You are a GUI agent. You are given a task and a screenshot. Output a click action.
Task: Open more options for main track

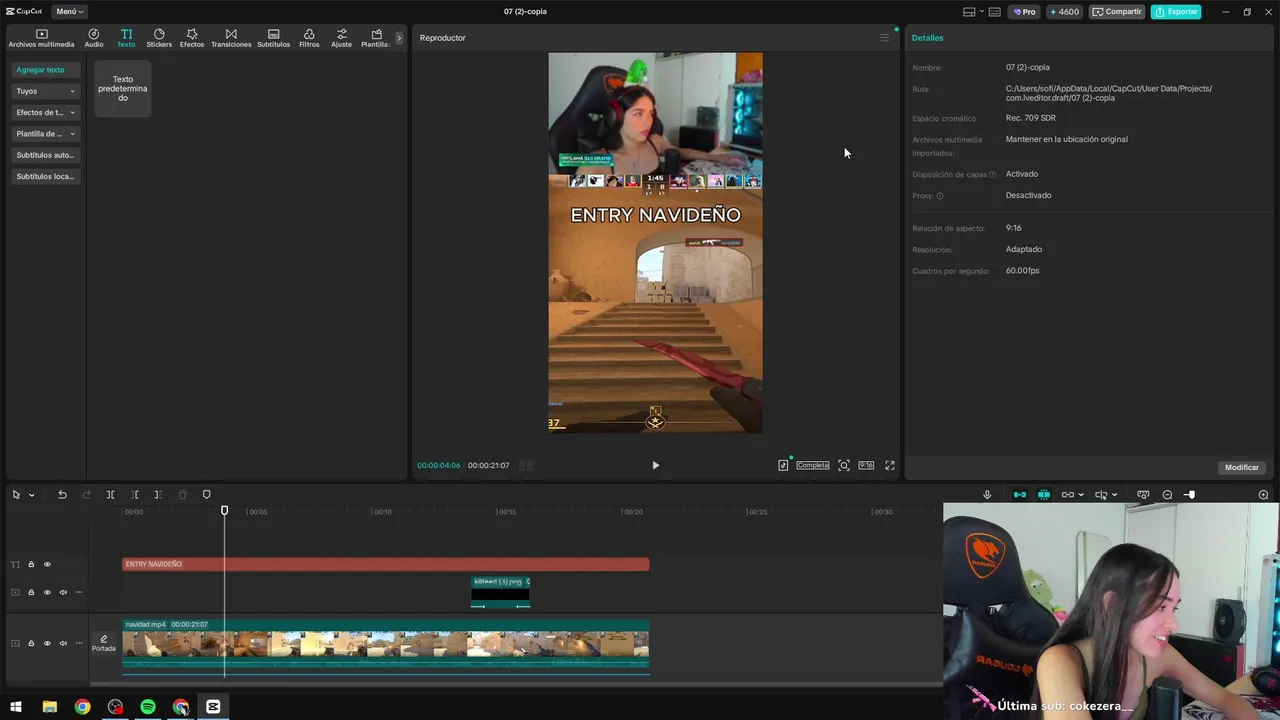[79, 643]
